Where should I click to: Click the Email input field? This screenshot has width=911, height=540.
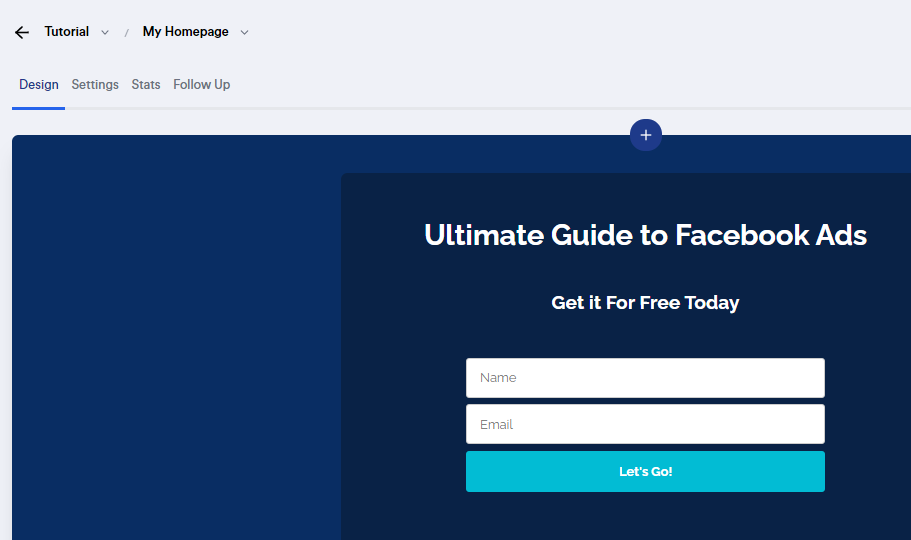click(x=645, y=424)
